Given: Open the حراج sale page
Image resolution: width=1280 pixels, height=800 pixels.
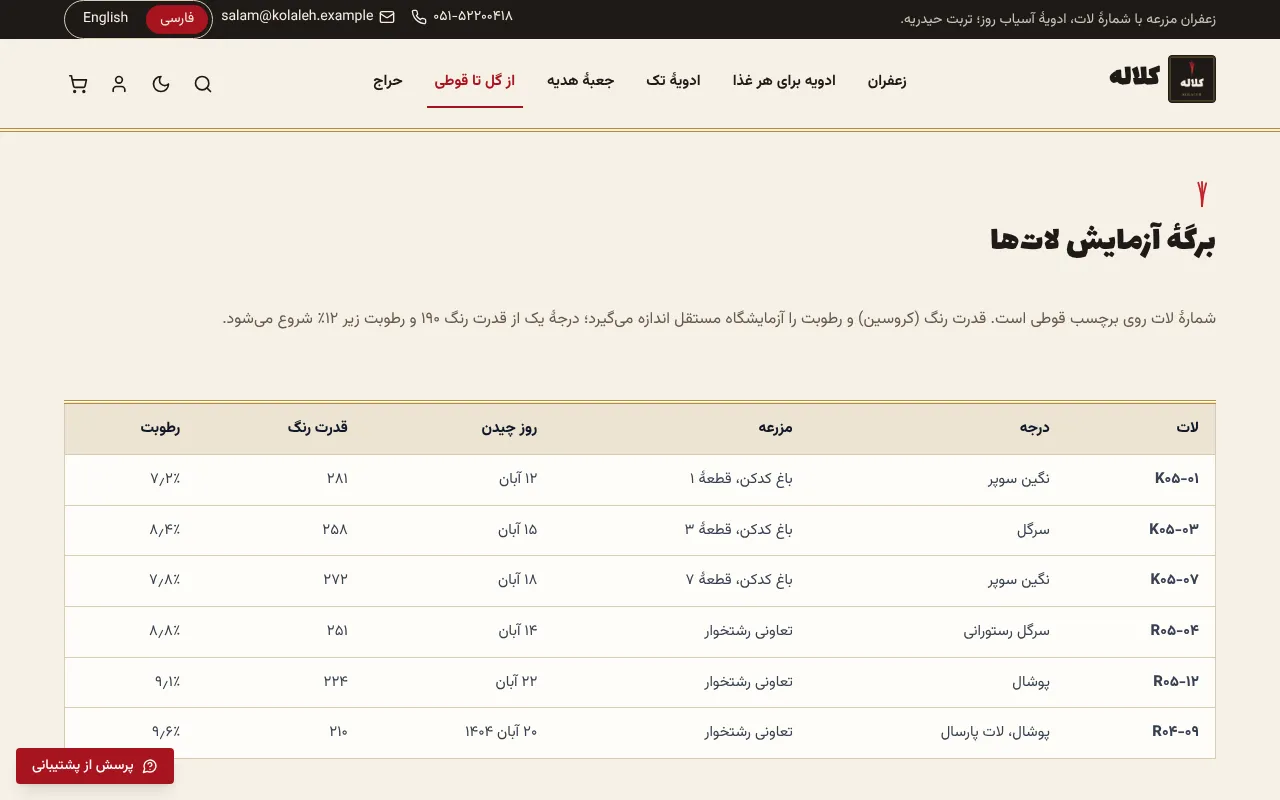Looking at the screenshot, I should (388, 81).
